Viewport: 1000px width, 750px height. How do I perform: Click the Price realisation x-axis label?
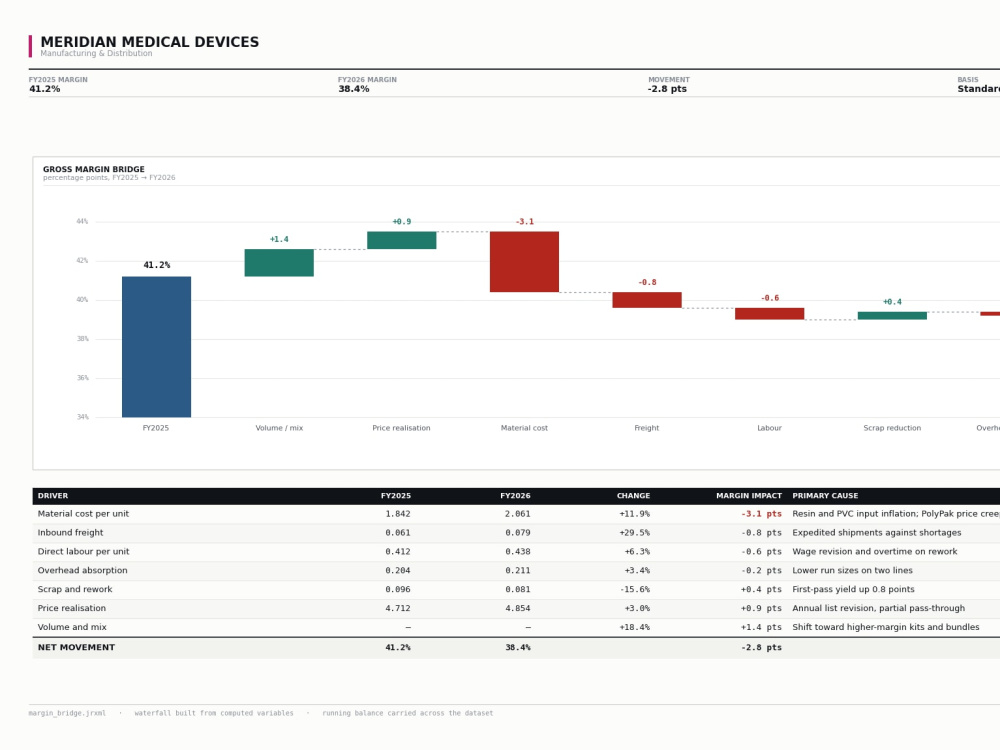402,429
